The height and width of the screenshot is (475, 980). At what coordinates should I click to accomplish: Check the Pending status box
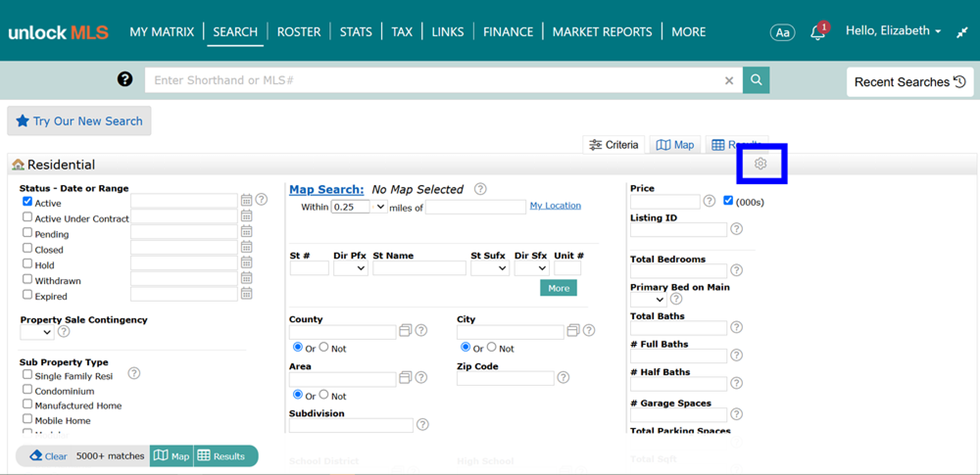pos(27,232)
